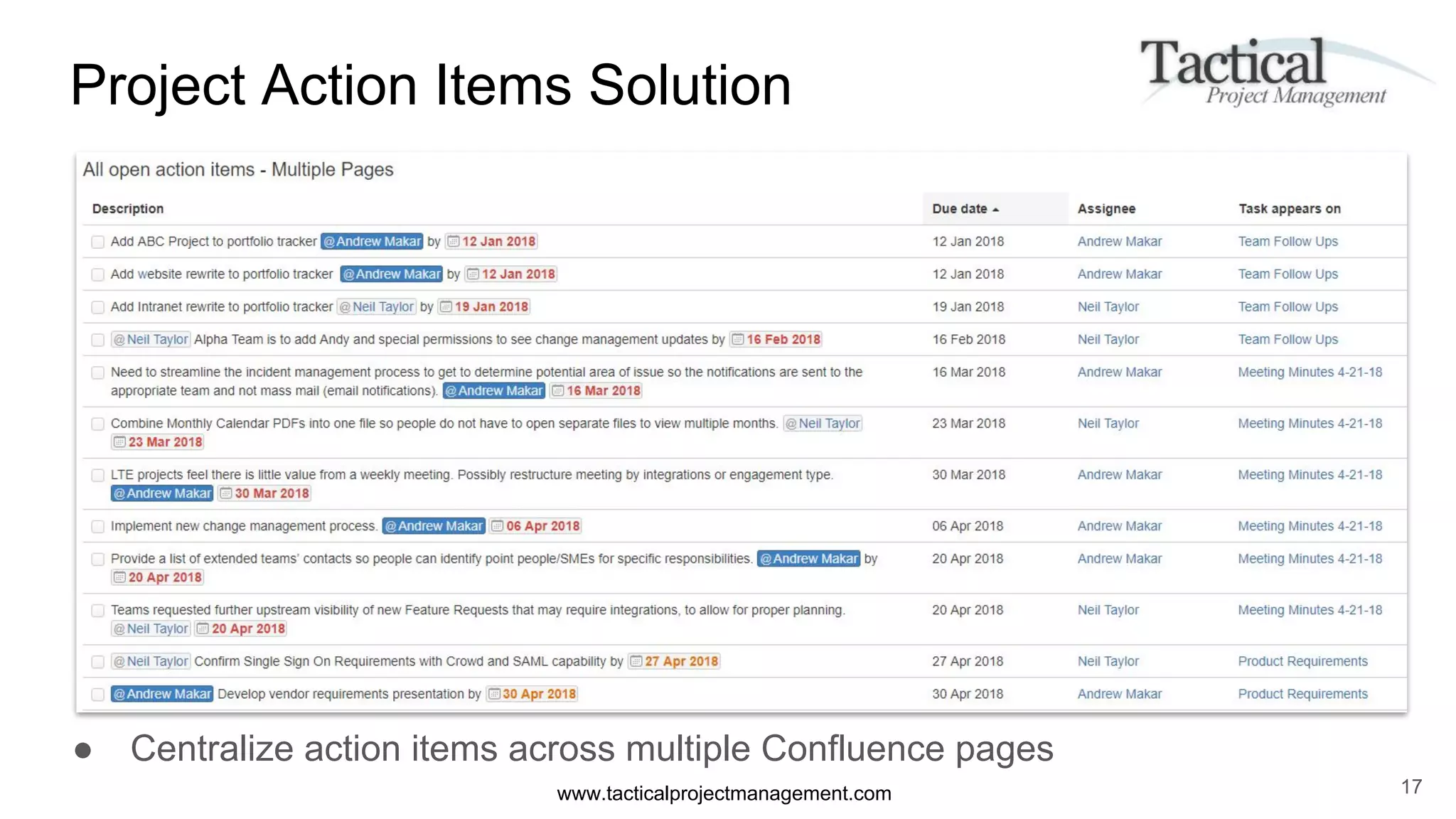The height and width of the screenshot is (819, 1456).
Task: Click the 'Task appears on' column header
Action: (1290, 209)
